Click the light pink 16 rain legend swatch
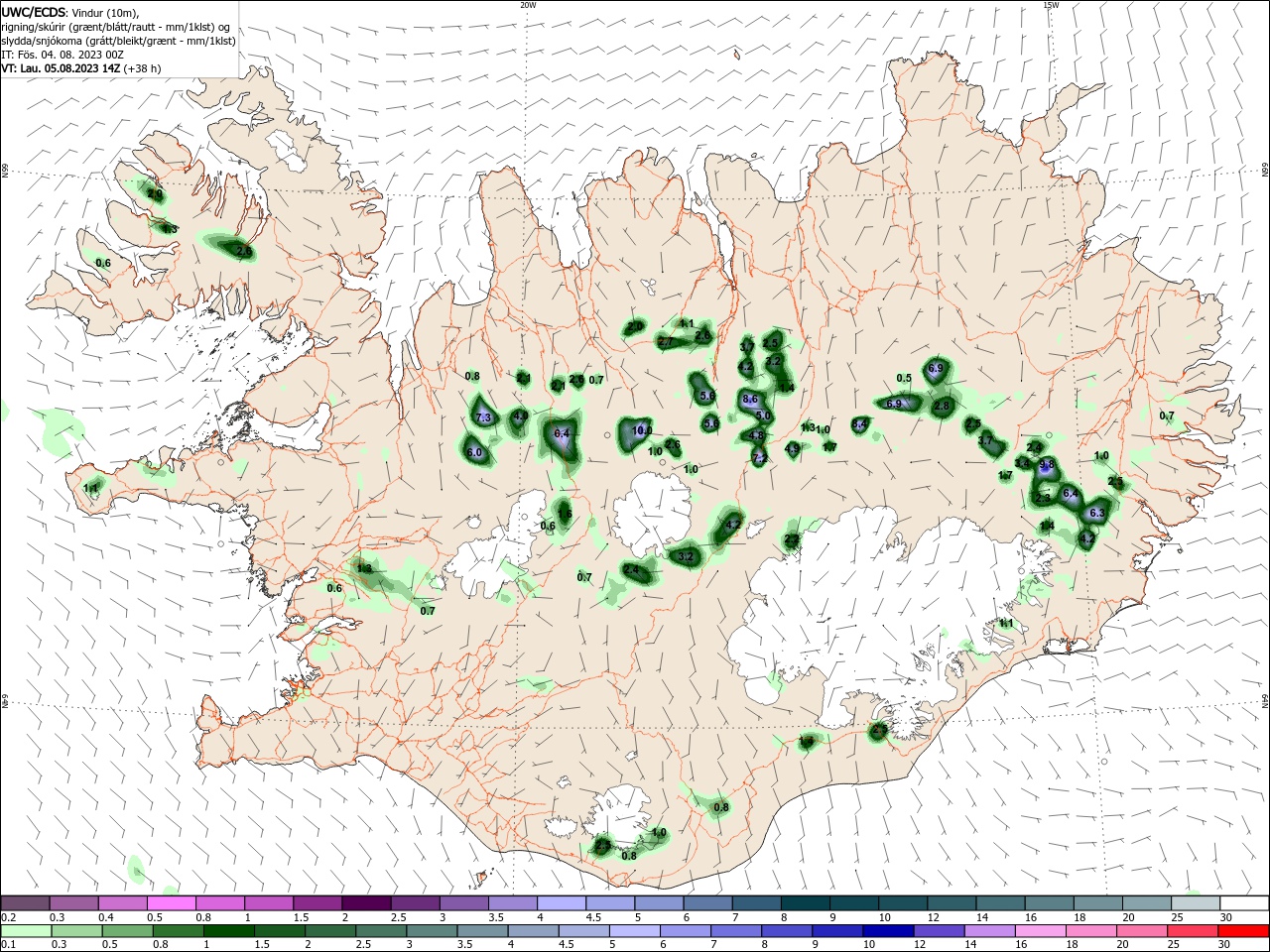The width and height of the screenshot is (1270, 952). coord(1041,931)
